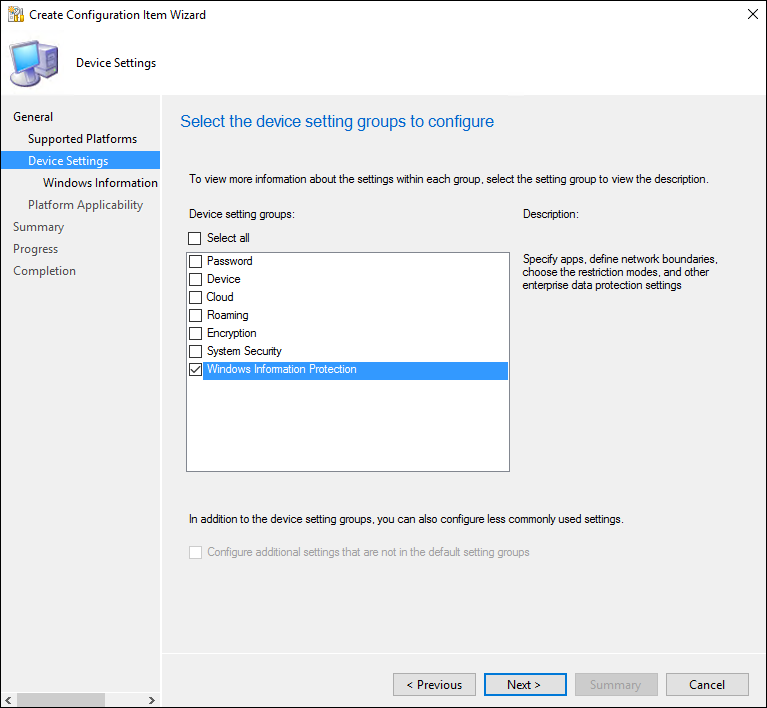Enable the Cloud setting group checkbox
Viewport: 767px width, 708px height.
(x=196, y=297)
